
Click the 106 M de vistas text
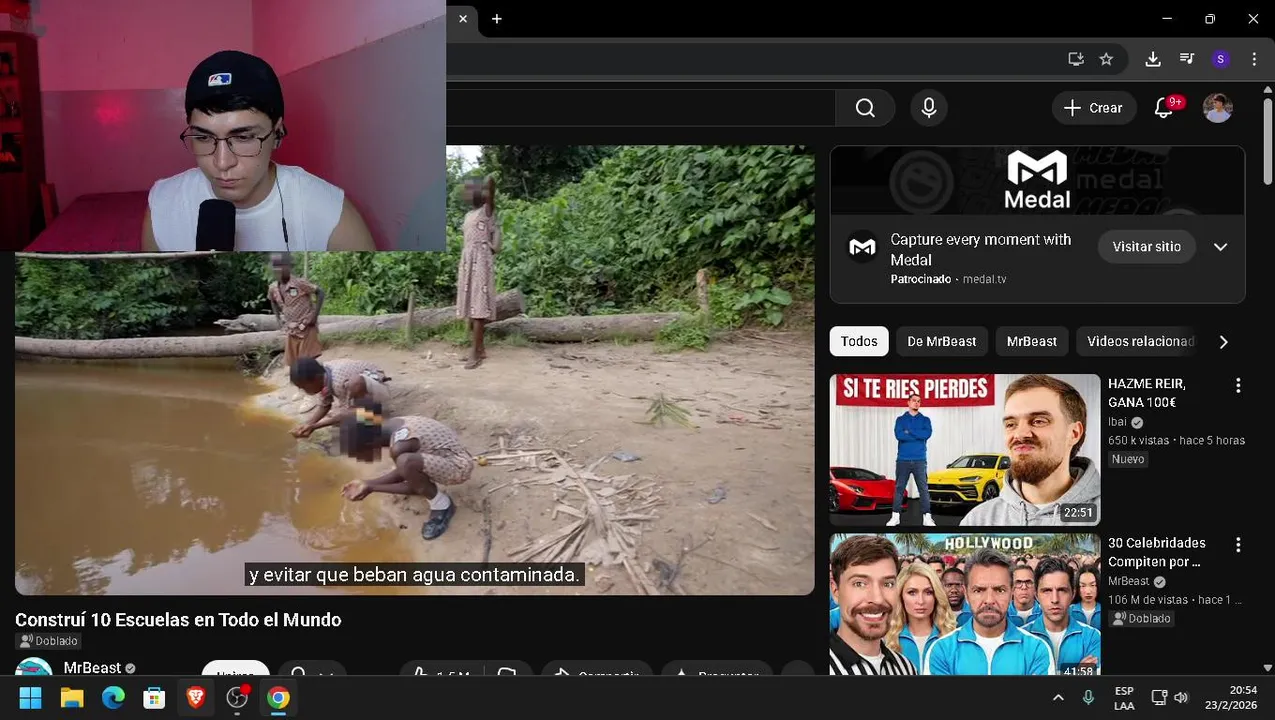tap(1148, 600)
